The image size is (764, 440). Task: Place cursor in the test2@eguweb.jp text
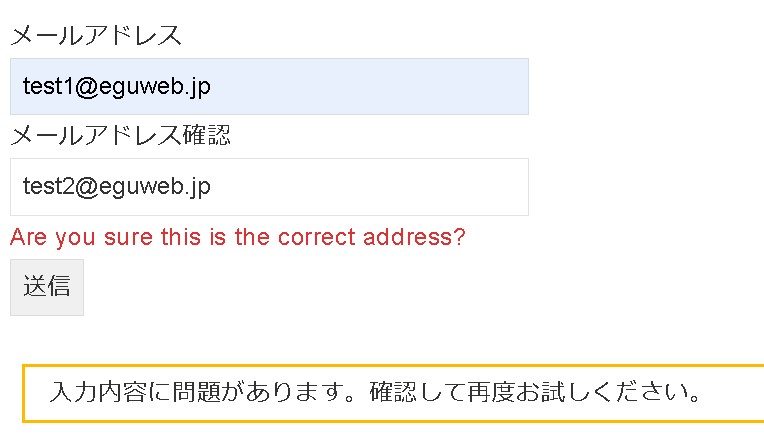[x=116, y=187]
